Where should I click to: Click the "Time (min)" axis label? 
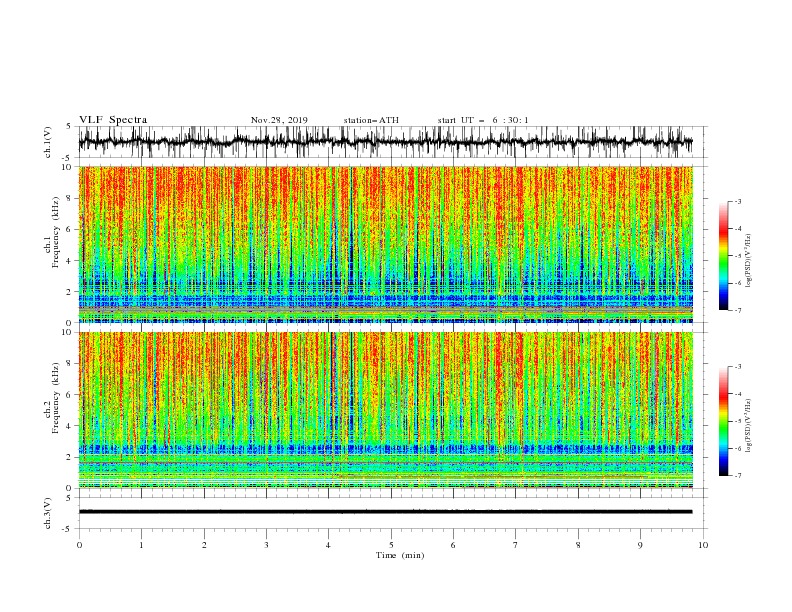[x=400, y=555]
